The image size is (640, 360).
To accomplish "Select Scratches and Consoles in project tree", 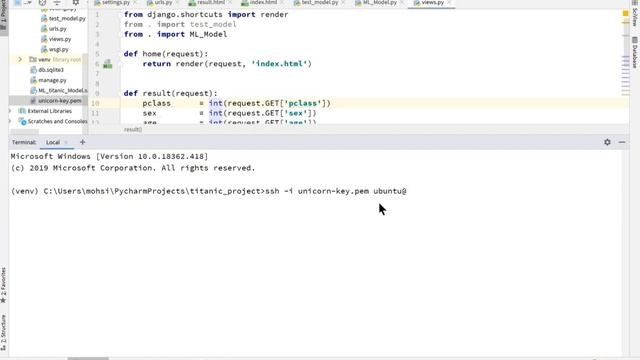I will click(x=57, y=121).
